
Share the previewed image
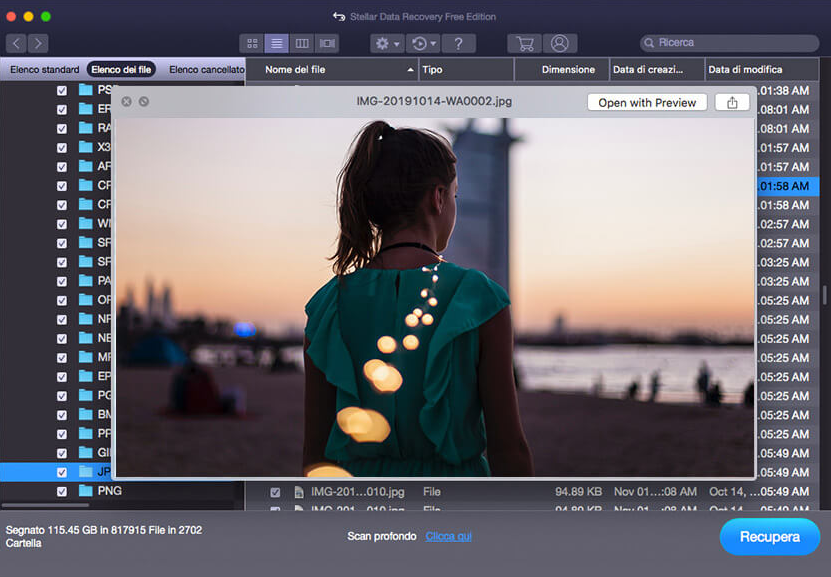click(732, 102)
